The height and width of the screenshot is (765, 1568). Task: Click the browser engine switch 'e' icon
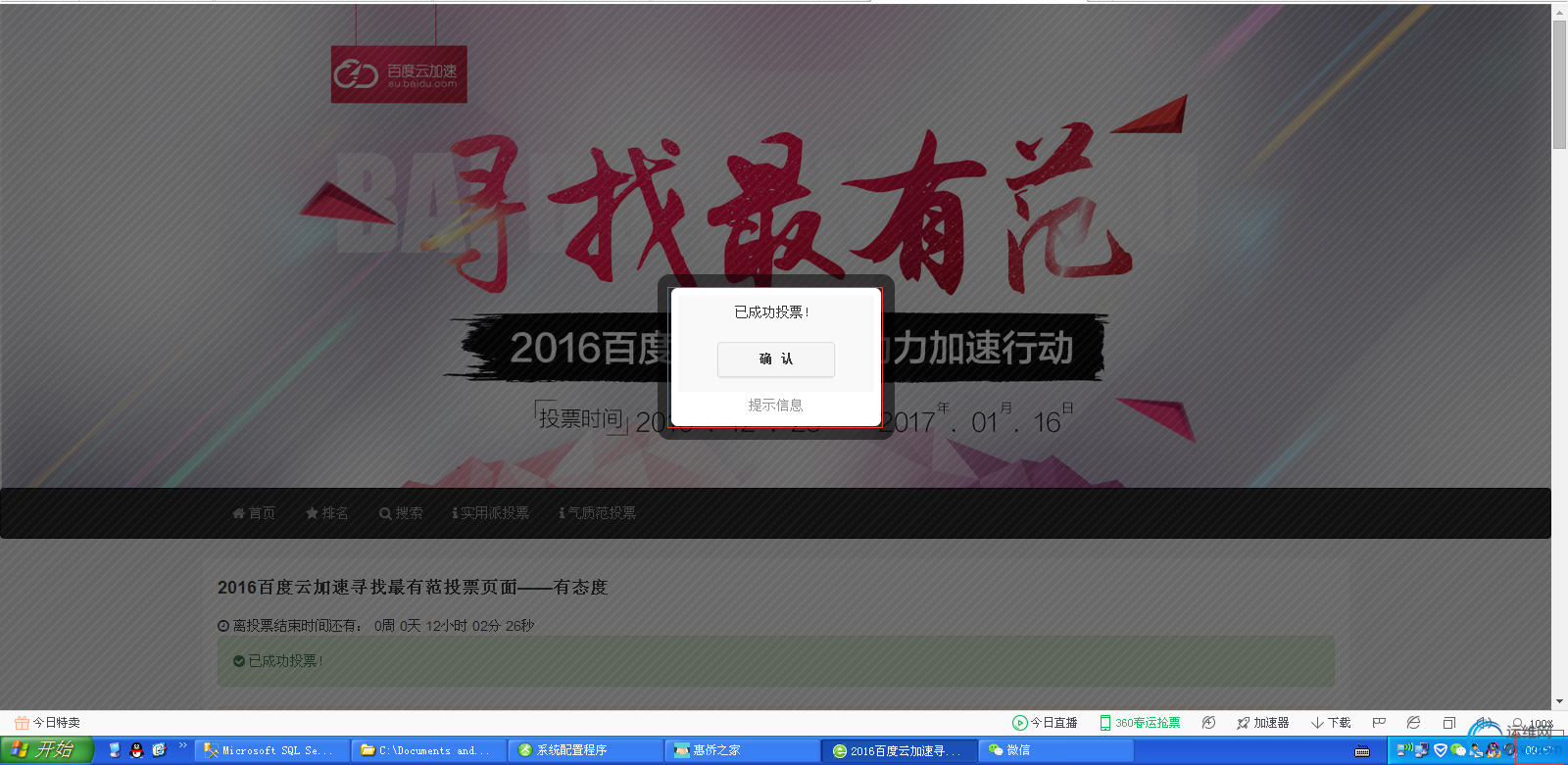(x=1413, y=723)
